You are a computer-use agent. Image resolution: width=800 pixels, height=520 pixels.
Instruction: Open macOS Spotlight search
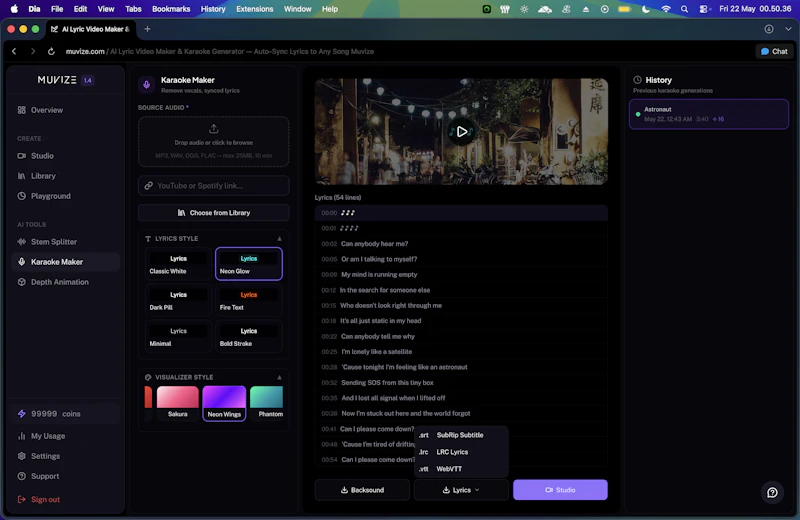tap(684, 9)
